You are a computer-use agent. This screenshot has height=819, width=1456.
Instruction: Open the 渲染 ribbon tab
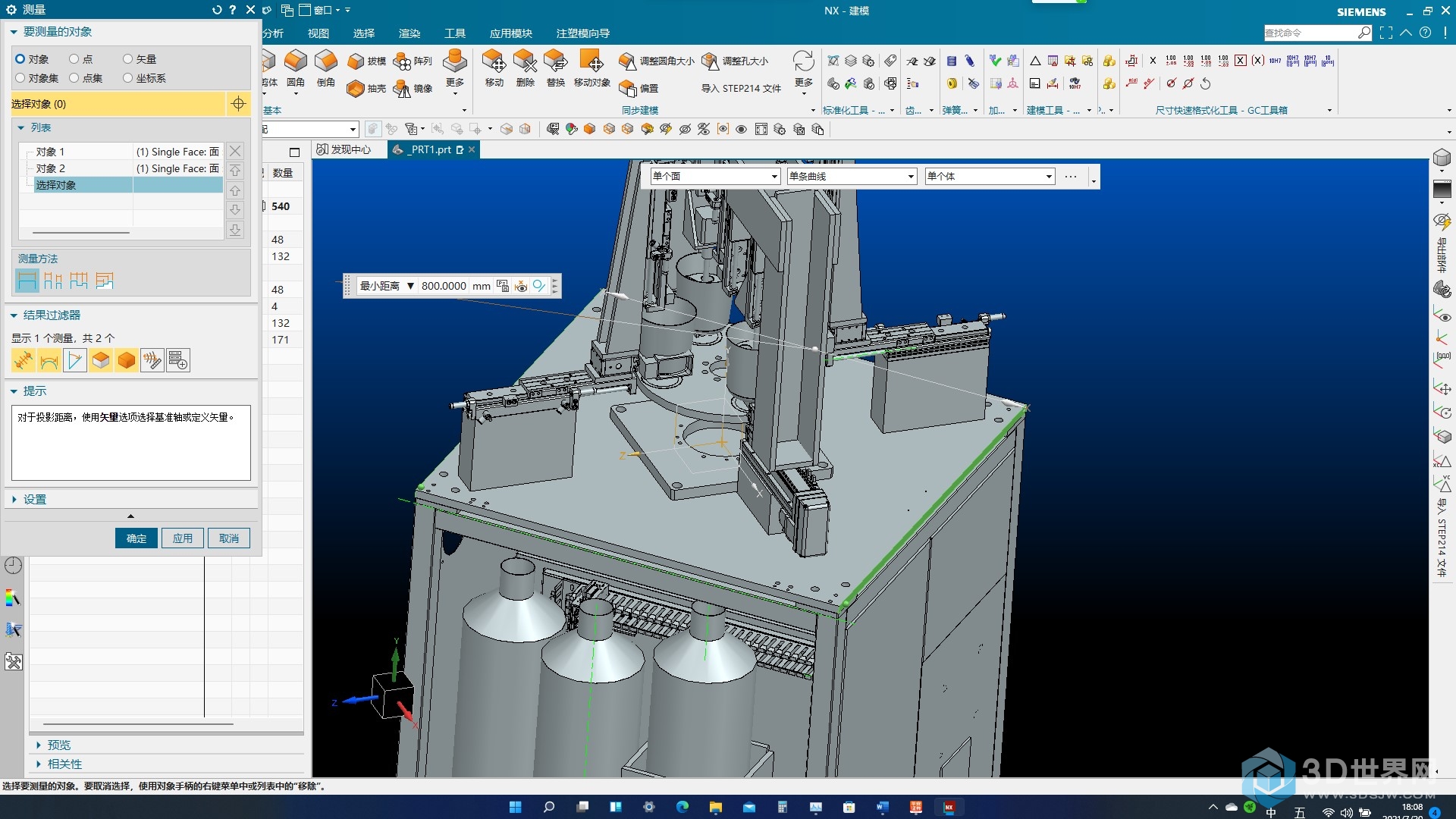click(x=409, y=33)
